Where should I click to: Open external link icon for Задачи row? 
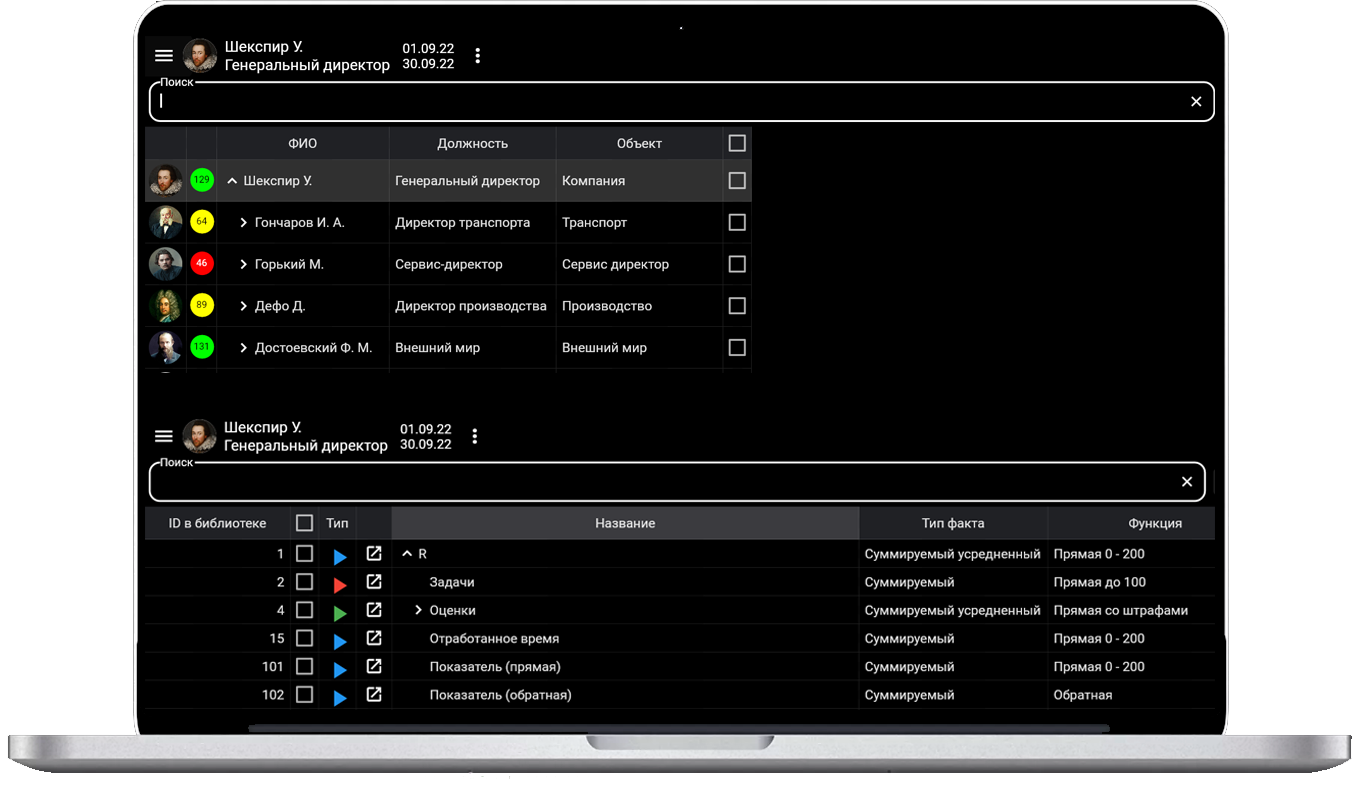point(374,582)
